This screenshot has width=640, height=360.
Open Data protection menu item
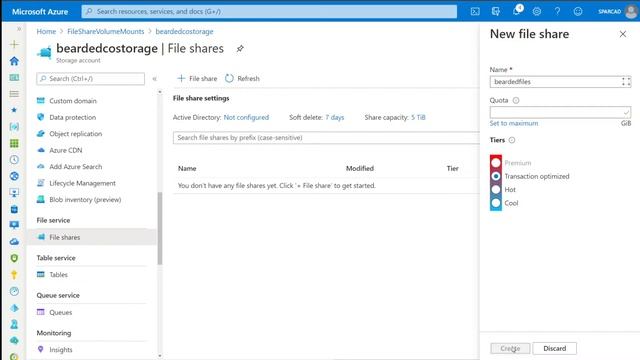pyautogui.click(x=73, y=117)
